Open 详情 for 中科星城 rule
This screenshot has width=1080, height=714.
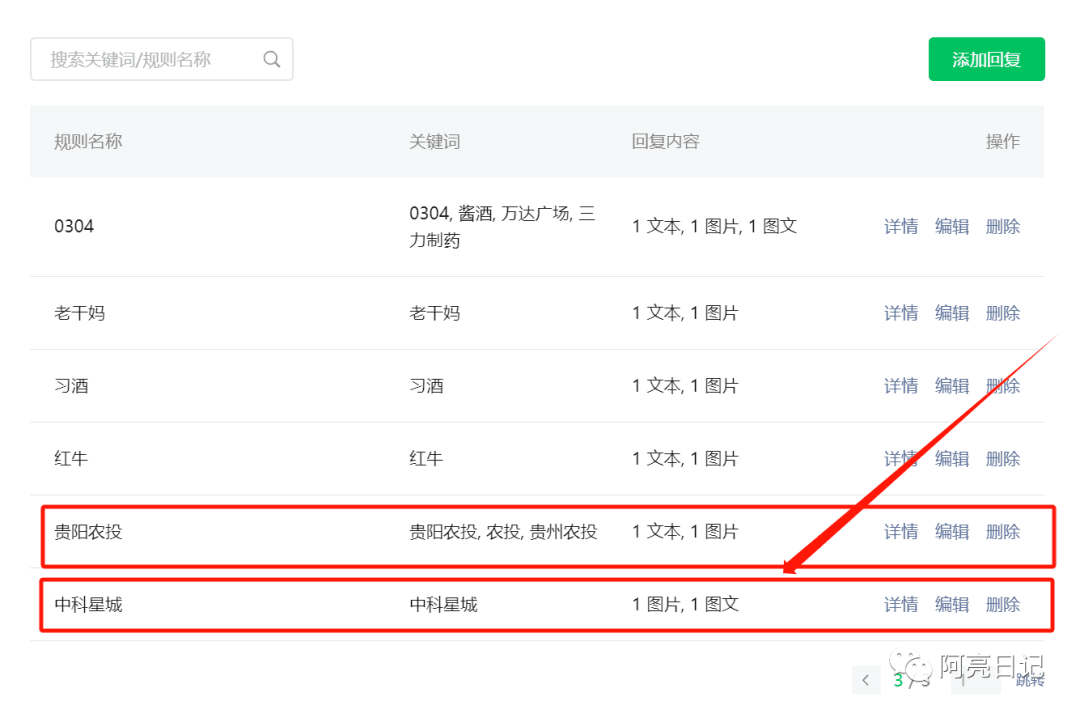tap(901, 605)
